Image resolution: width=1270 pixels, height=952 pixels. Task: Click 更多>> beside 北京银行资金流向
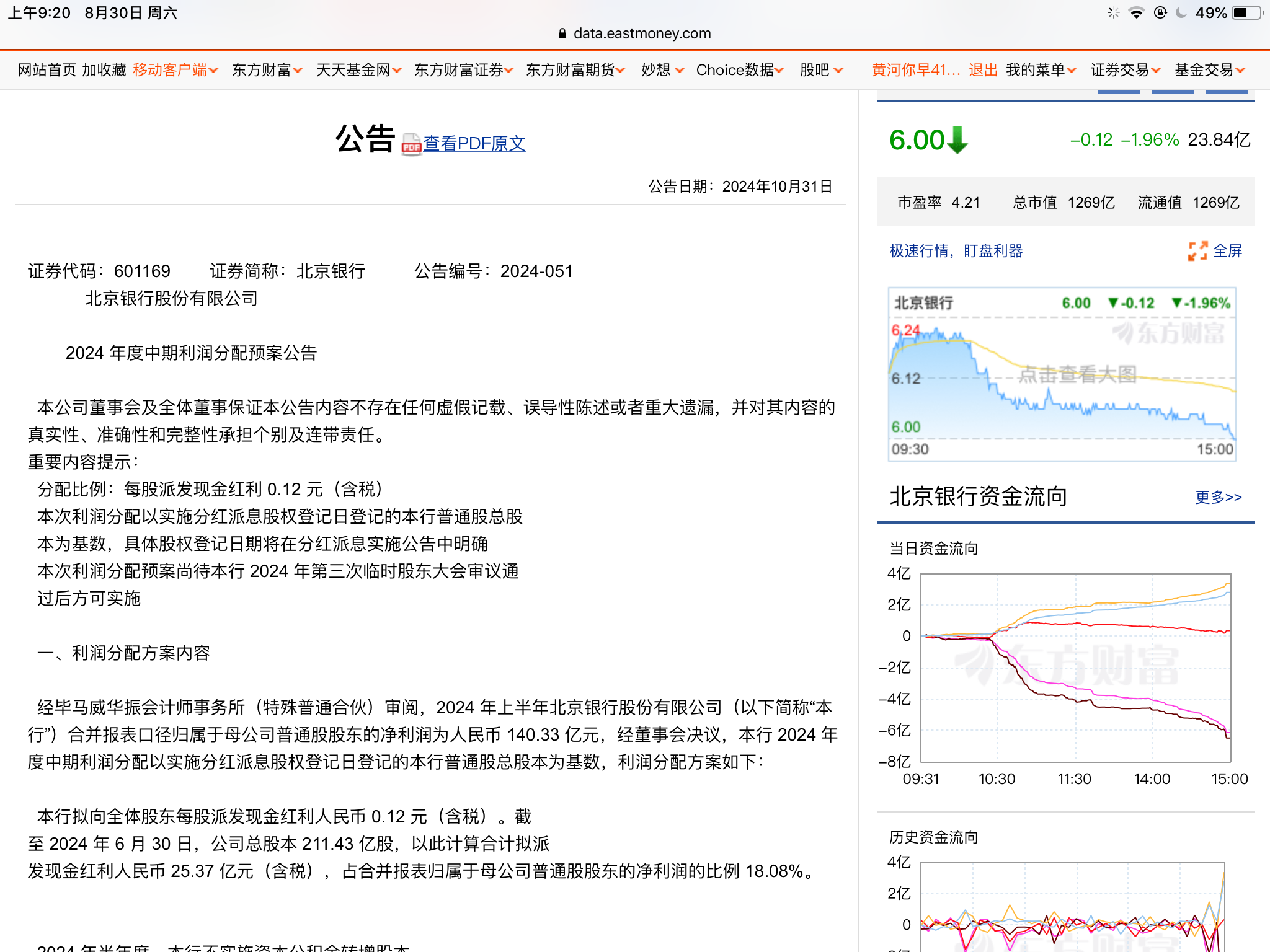(1219, 497)
